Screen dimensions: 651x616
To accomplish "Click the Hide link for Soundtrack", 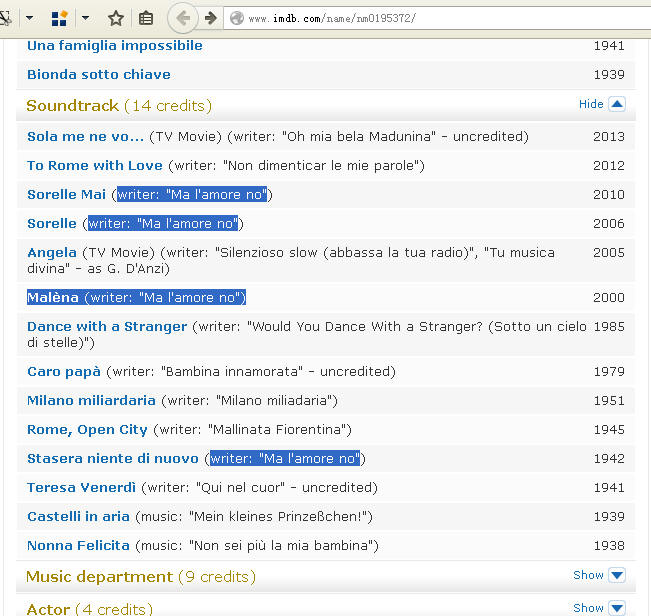I will coord(591,104).
